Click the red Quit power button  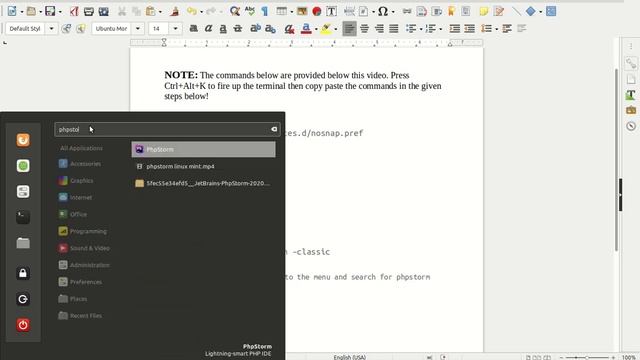23,325
